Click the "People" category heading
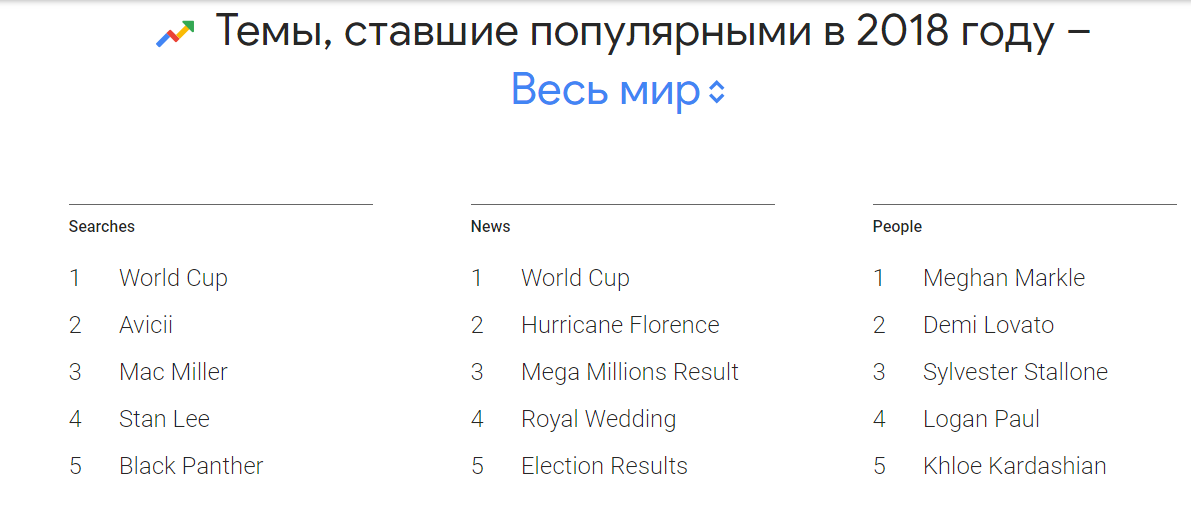This screenshot has height=532, width=1191. coord(897,227)
